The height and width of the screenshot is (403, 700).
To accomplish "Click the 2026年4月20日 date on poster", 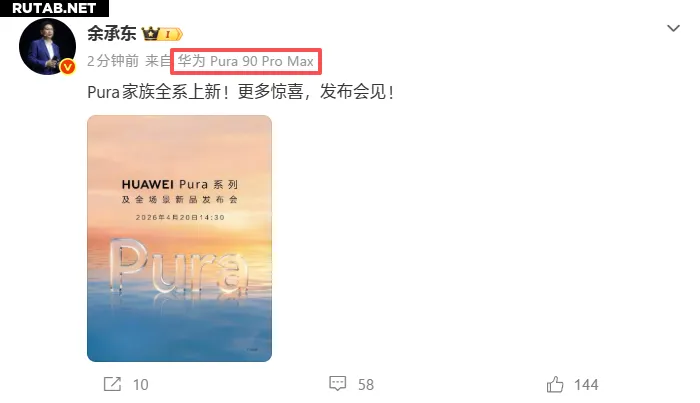I will click(x=166, y=217).
